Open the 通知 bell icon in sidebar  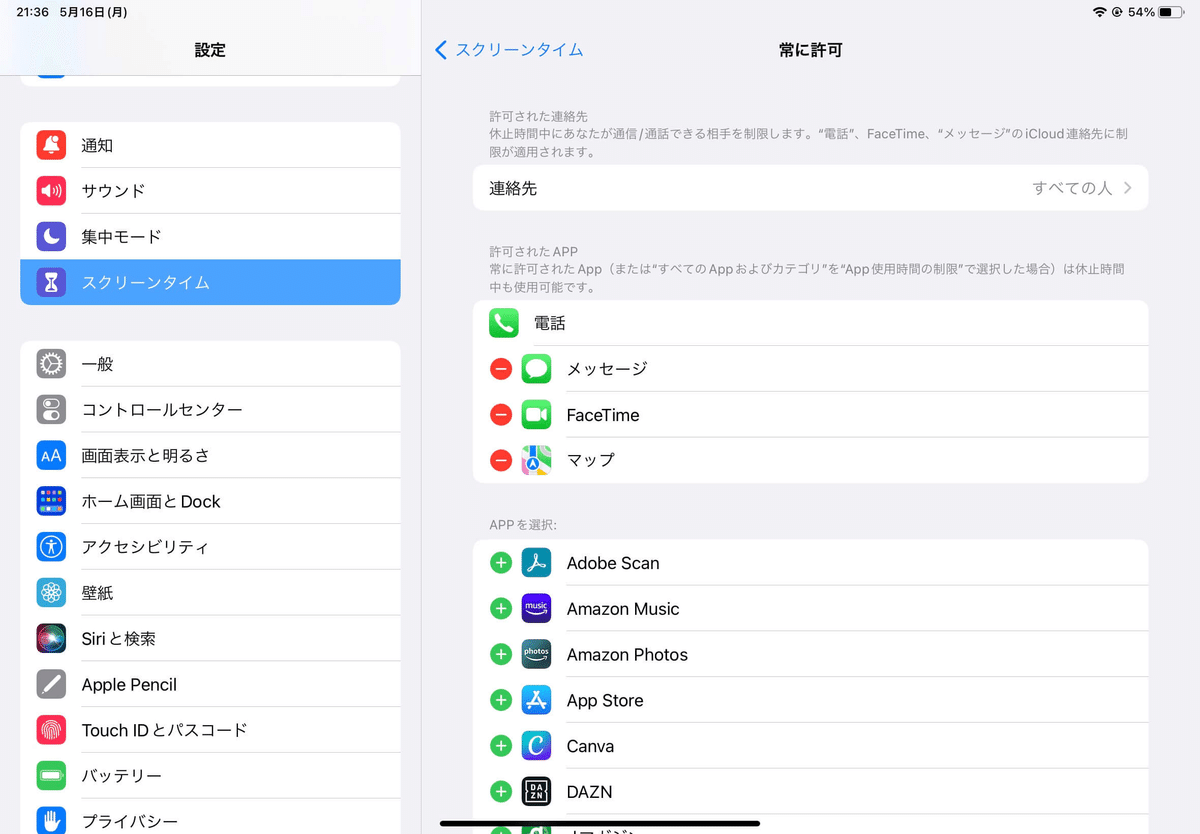click(x=51, y=145)
